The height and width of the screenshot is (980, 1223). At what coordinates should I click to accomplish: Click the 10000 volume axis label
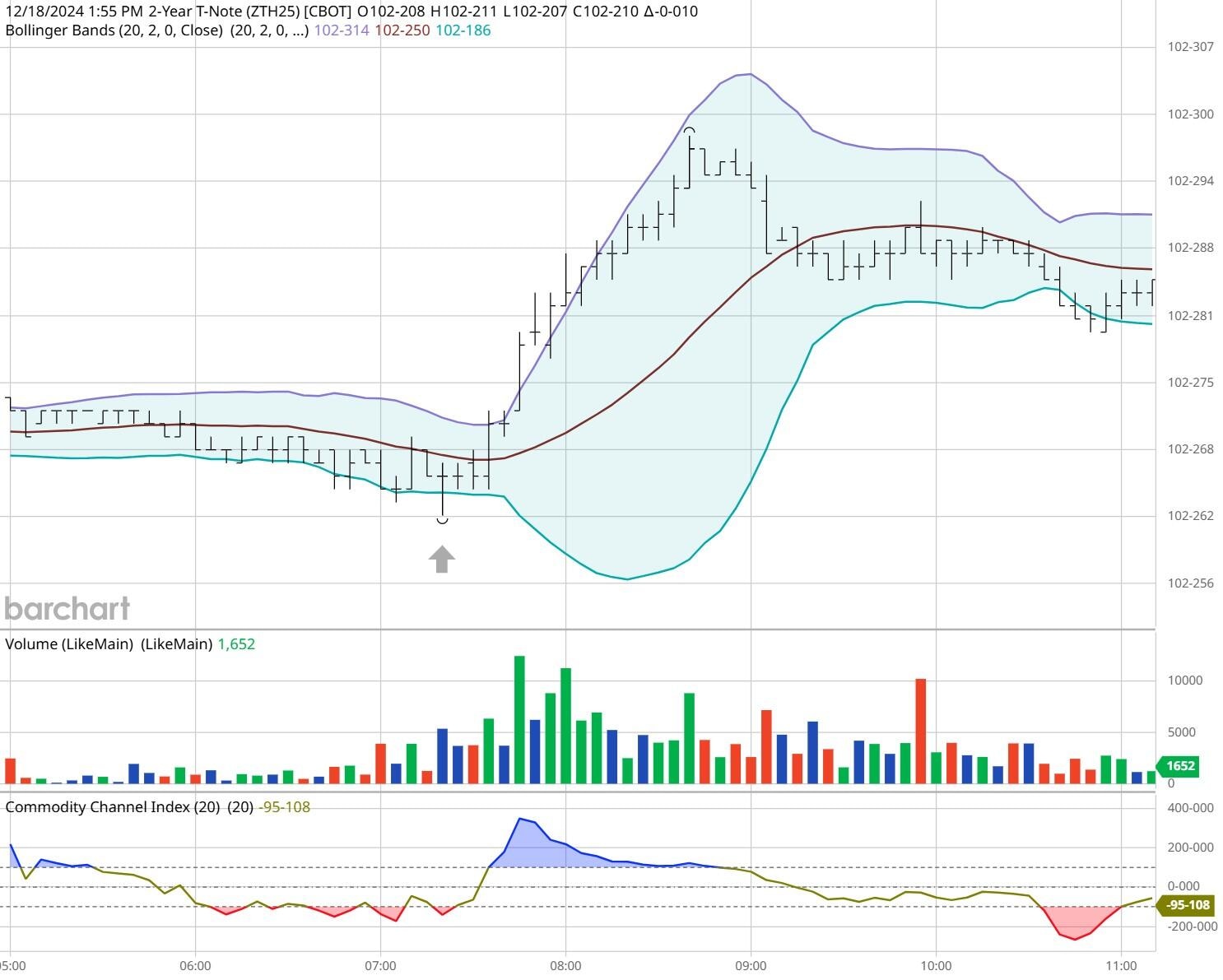click(1185, 680)
